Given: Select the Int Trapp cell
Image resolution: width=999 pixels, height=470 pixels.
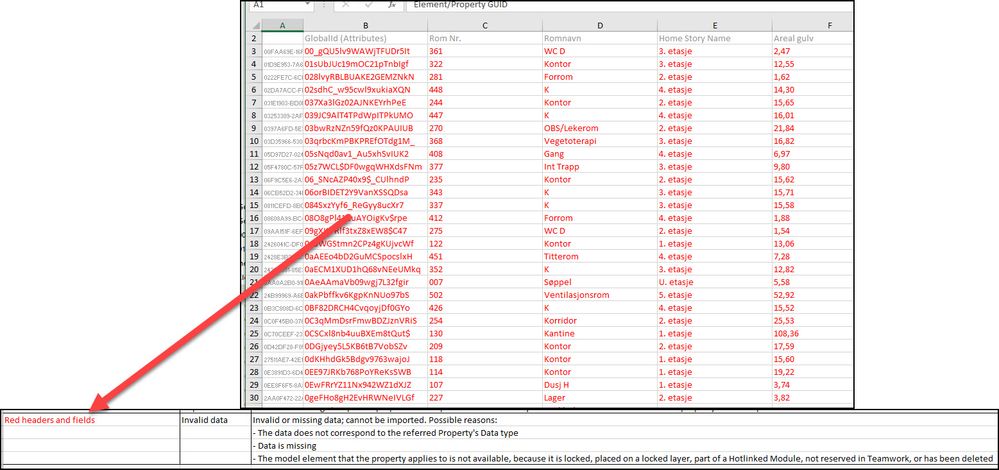Looking at the screenshot, I should 600,166.
